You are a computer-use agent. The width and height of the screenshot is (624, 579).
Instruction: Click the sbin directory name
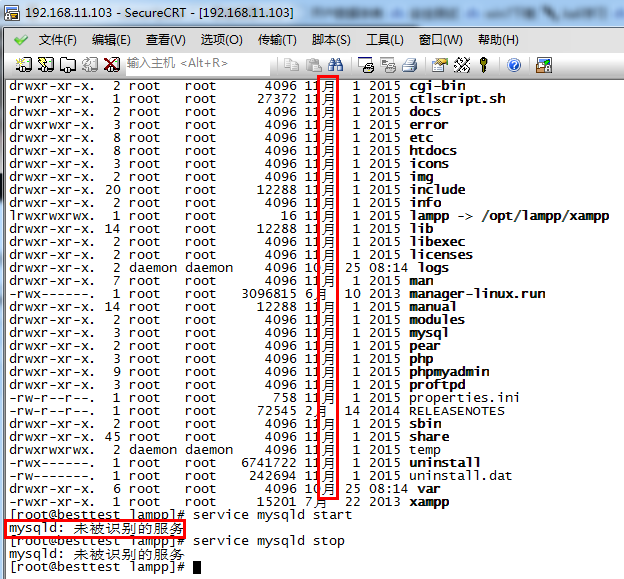coord(425,424)
